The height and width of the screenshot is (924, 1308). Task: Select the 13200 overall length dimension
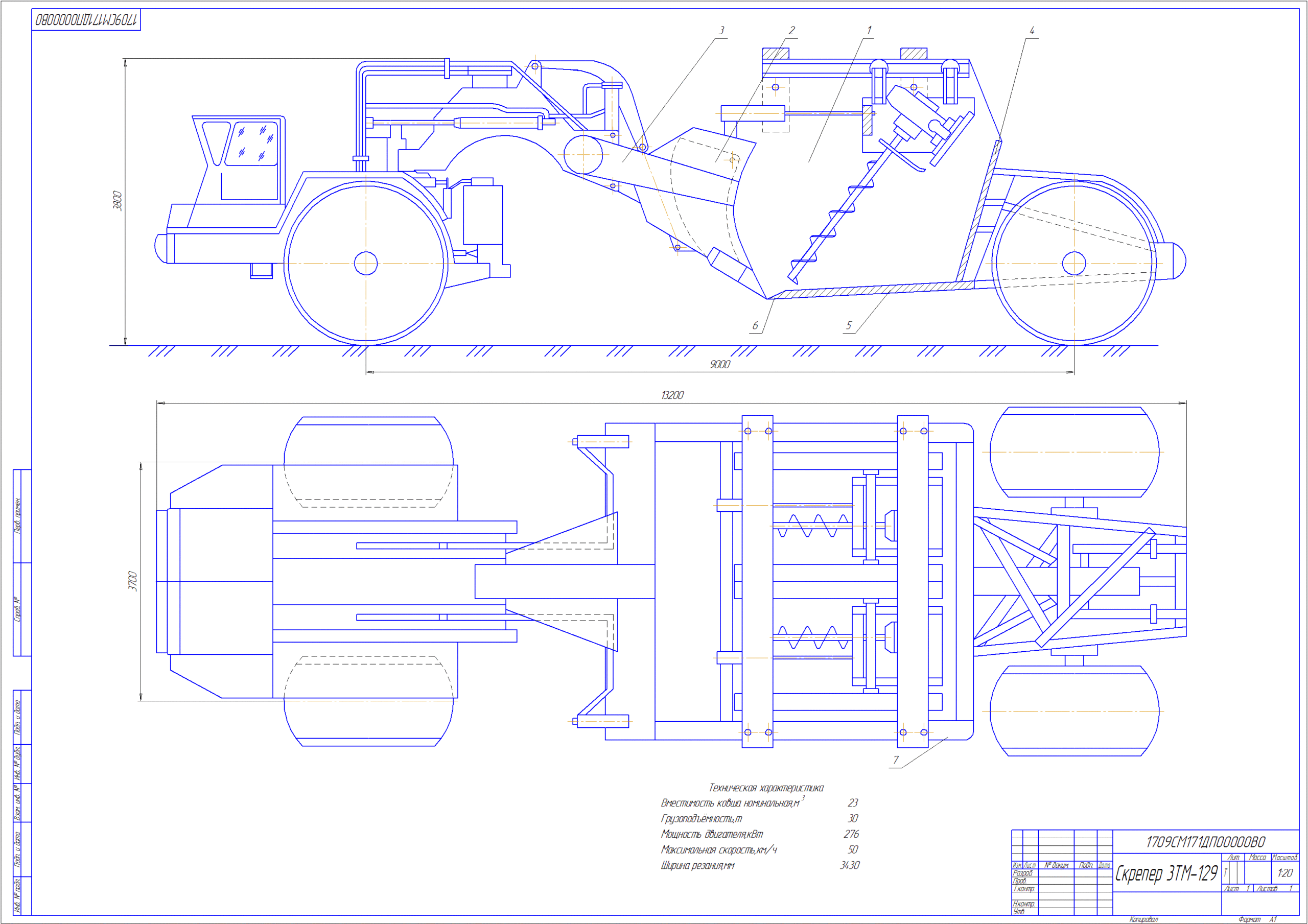coord(672,395)
